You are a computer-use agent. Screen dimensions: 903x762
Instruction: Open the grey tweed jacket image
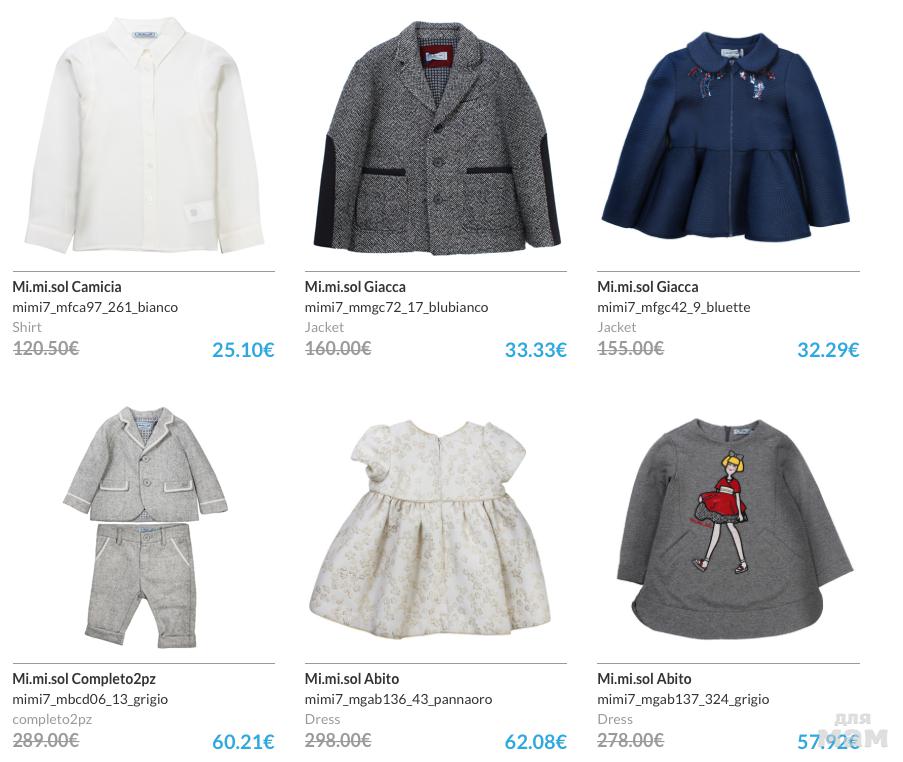point(437,138)
